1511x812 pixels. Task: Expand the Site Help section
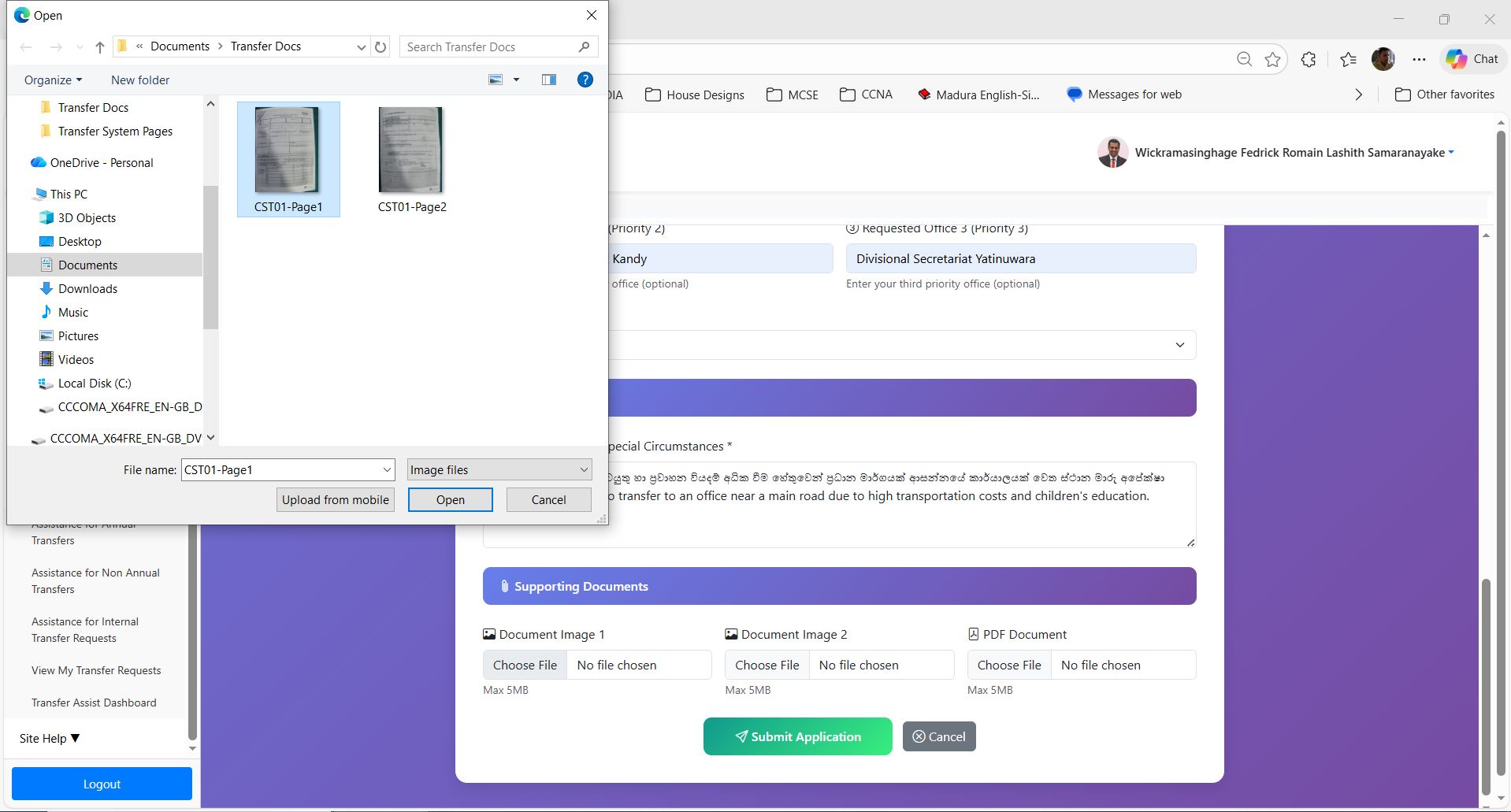[x=50, y=739]
